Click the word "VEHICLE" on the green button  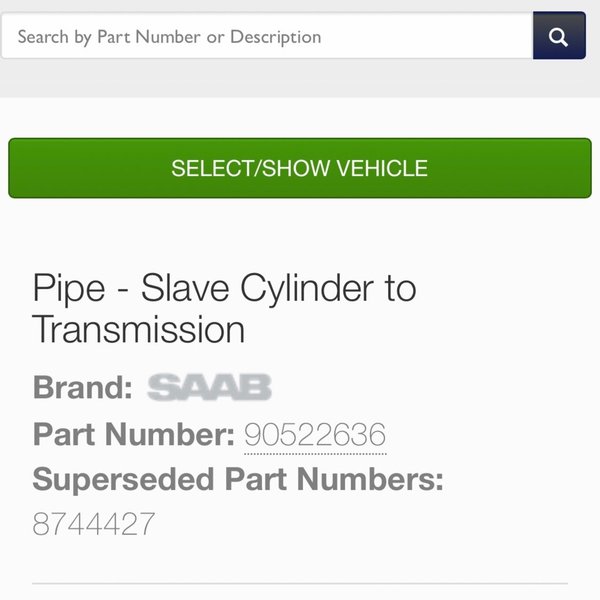[x=381, y=168]
